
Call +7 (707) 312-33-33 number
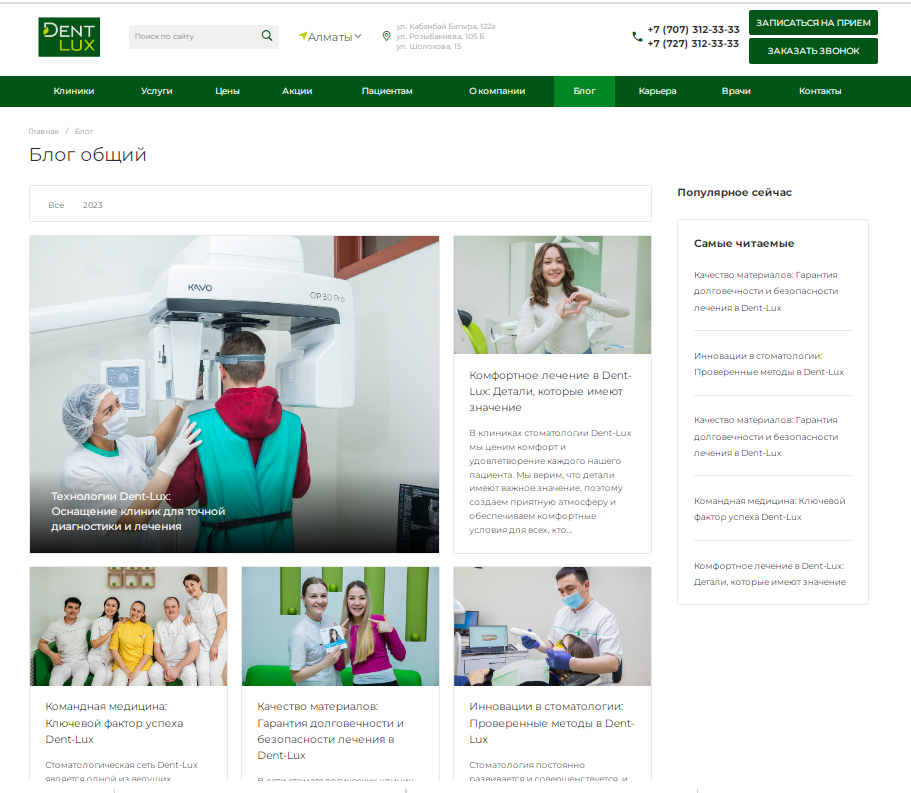pyautogui.click(x=693, y=30)
